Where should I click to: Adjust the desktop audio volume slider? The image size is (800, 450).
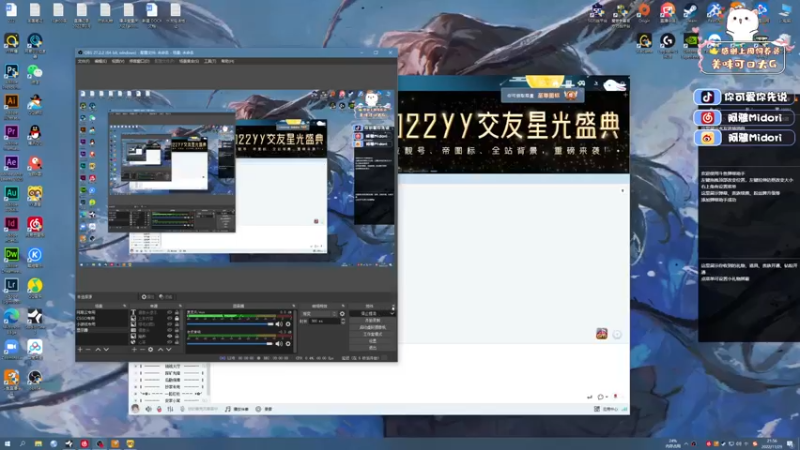(231, 343)
